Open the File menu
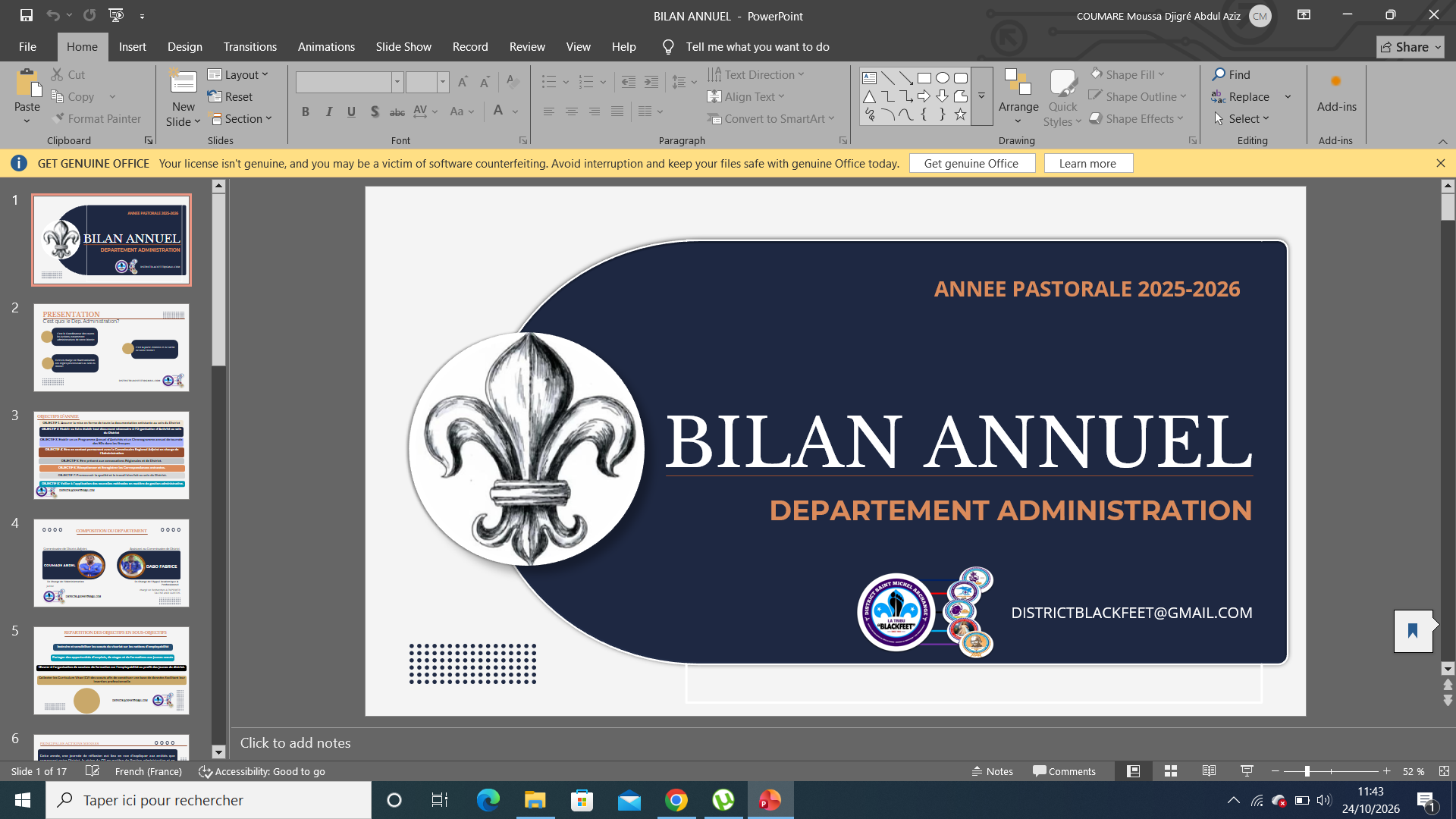 click(27, 47)
